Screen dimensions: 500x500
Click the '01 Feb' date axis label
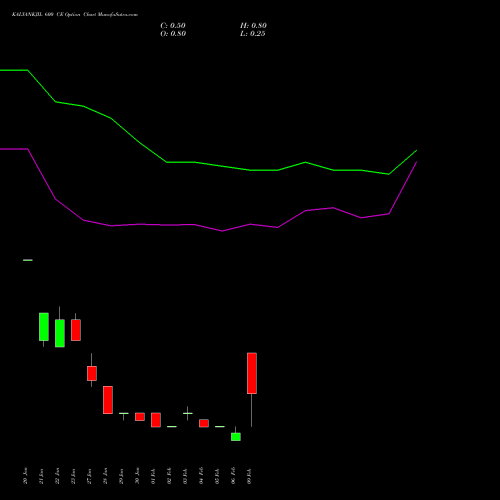point(153,476)
